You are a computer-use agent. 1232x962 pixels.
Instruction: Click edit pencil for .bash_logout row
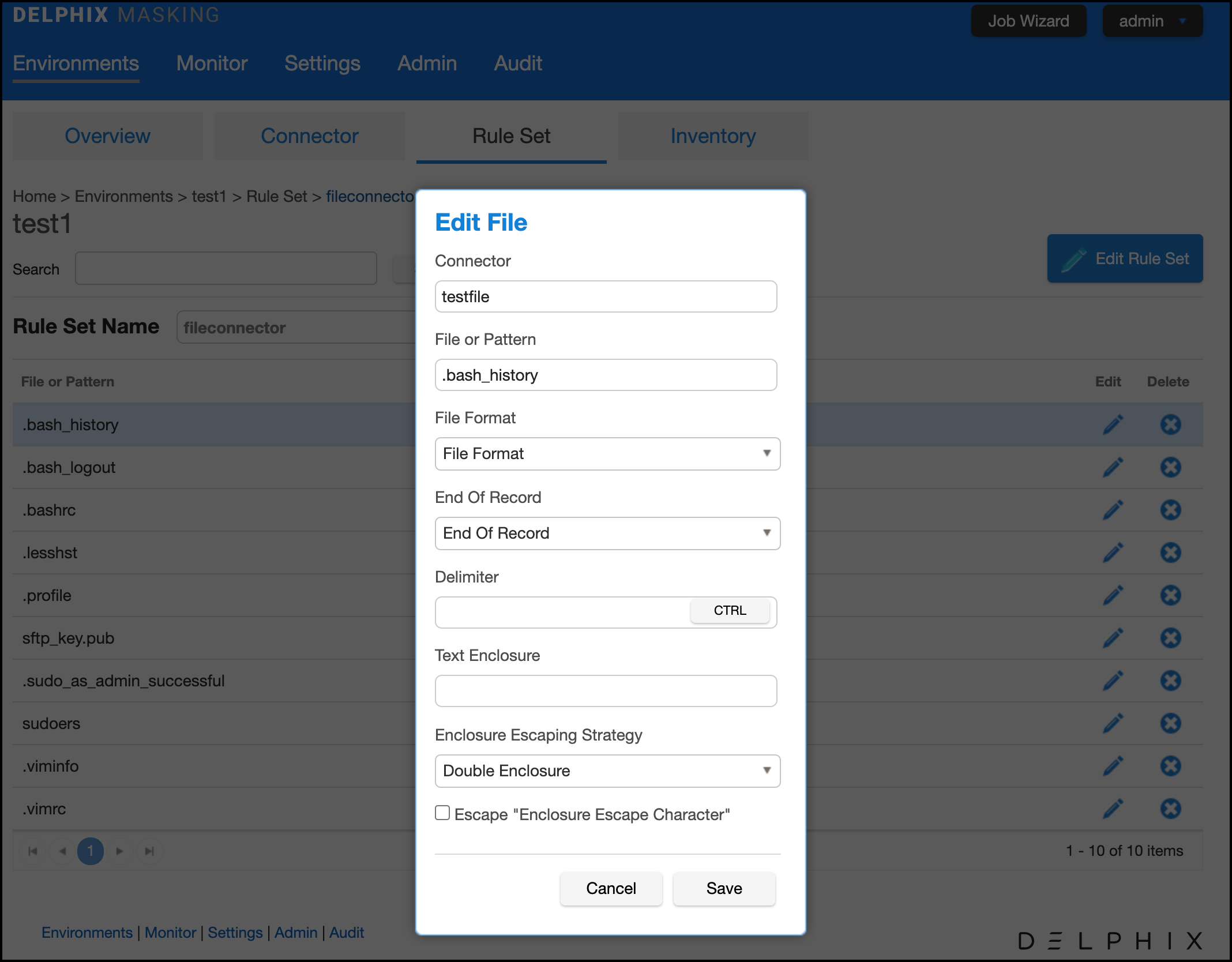1113,467
